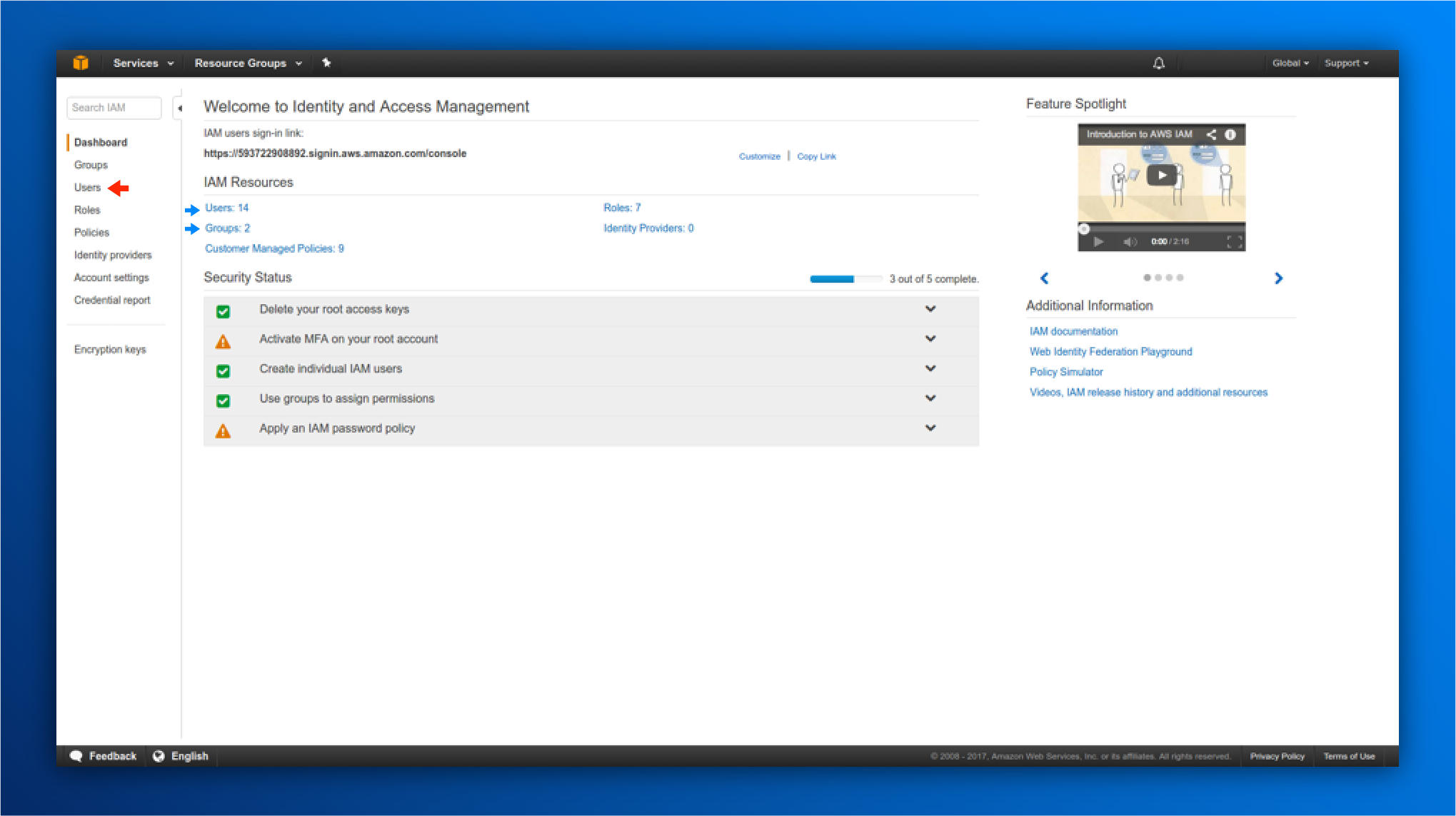The height and width of the screenshot is (816, 1456).
Task: Open the Groups: 2 resource link
Action: coord(227,228)
